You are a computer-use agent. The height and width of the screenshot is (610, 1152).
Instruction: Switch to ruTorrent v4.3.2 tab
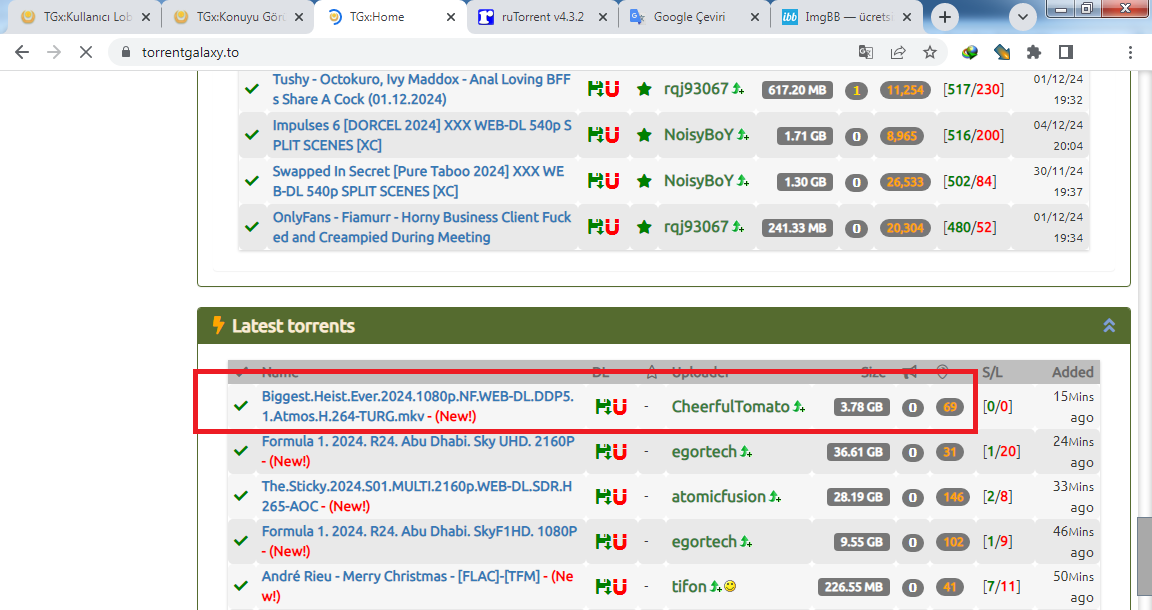(x=542, y=17)
